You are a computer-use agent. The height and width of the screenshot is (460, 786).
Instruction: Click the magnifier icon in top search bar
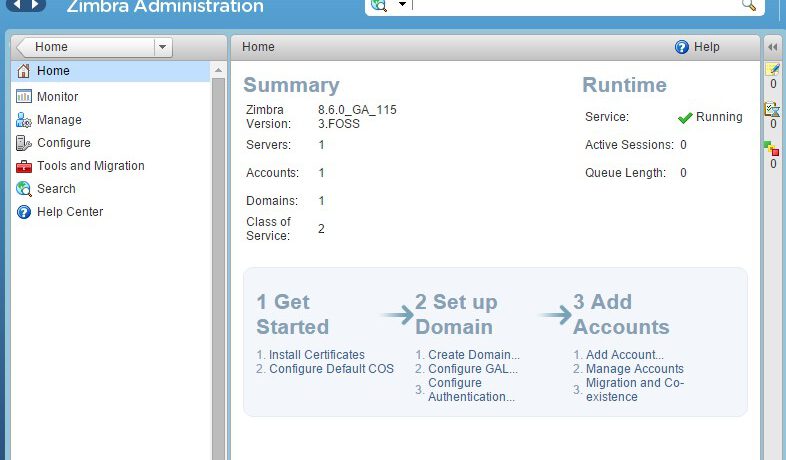pyautogui.click(x=748, y=6)
